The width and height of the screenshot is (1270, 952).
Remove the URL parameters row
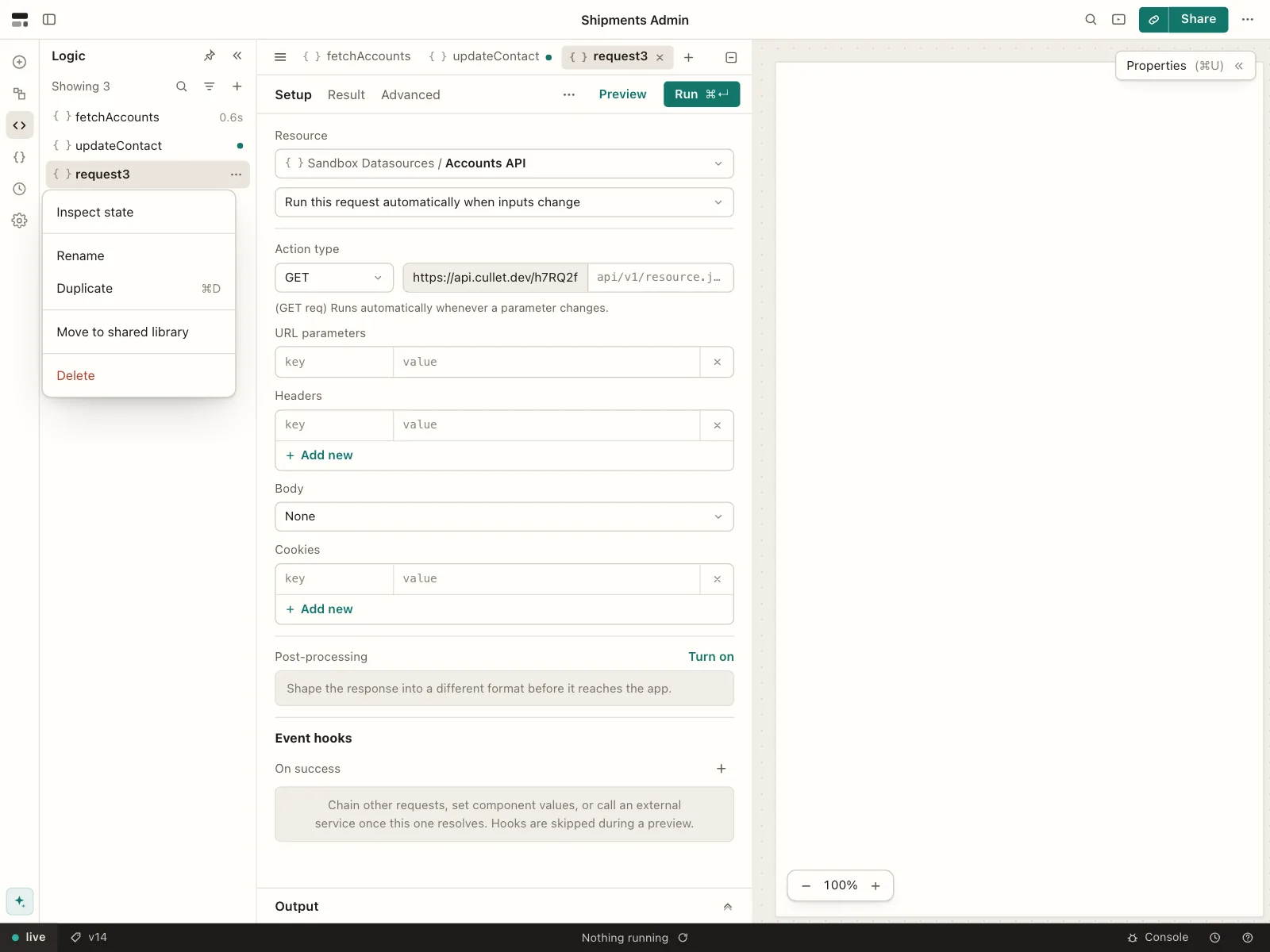pyautogui.click(x=718, y=362)
